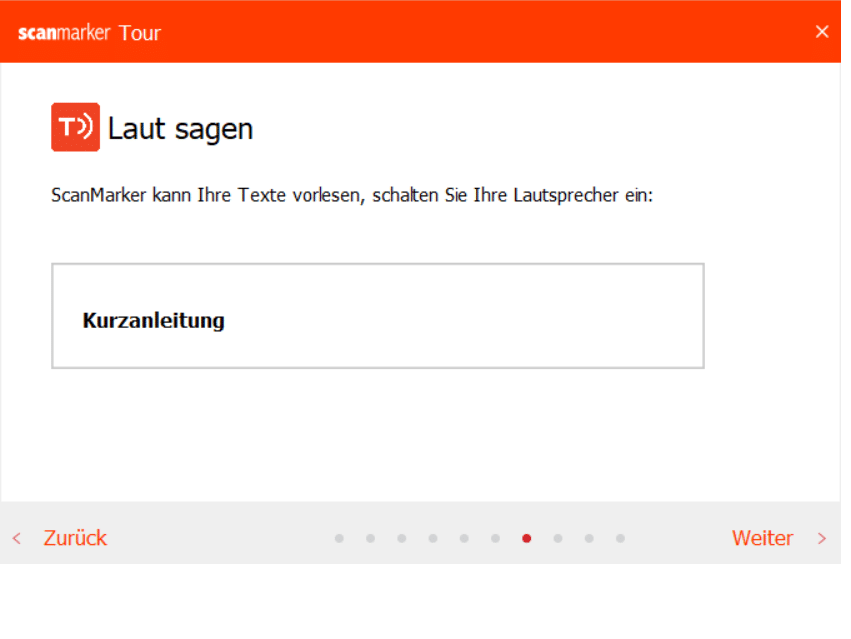The height and width of the screenshot is (639, 851).
Task: Navigate to the eighth tour page dot
Action: point(558,538)
